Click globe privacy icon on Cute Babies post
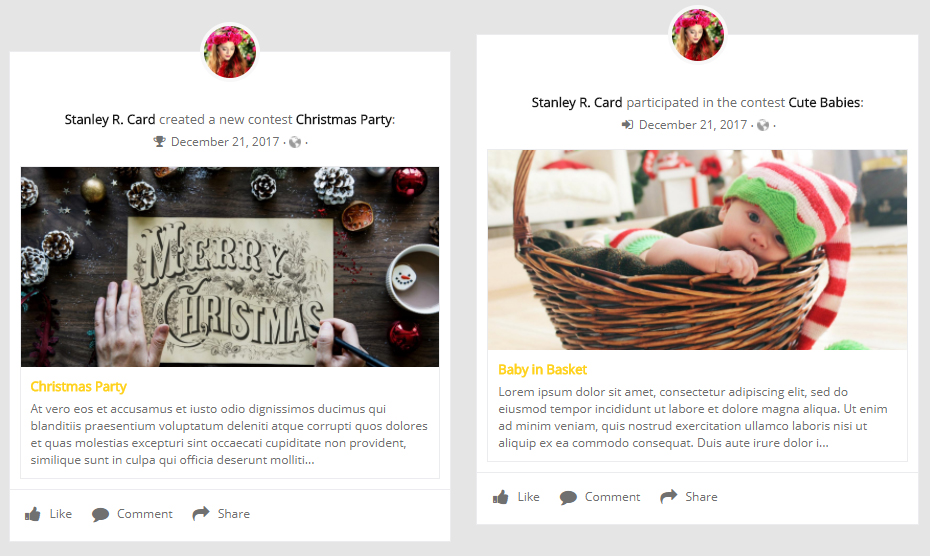The image size is (930, 556). [x=763, y=125]
